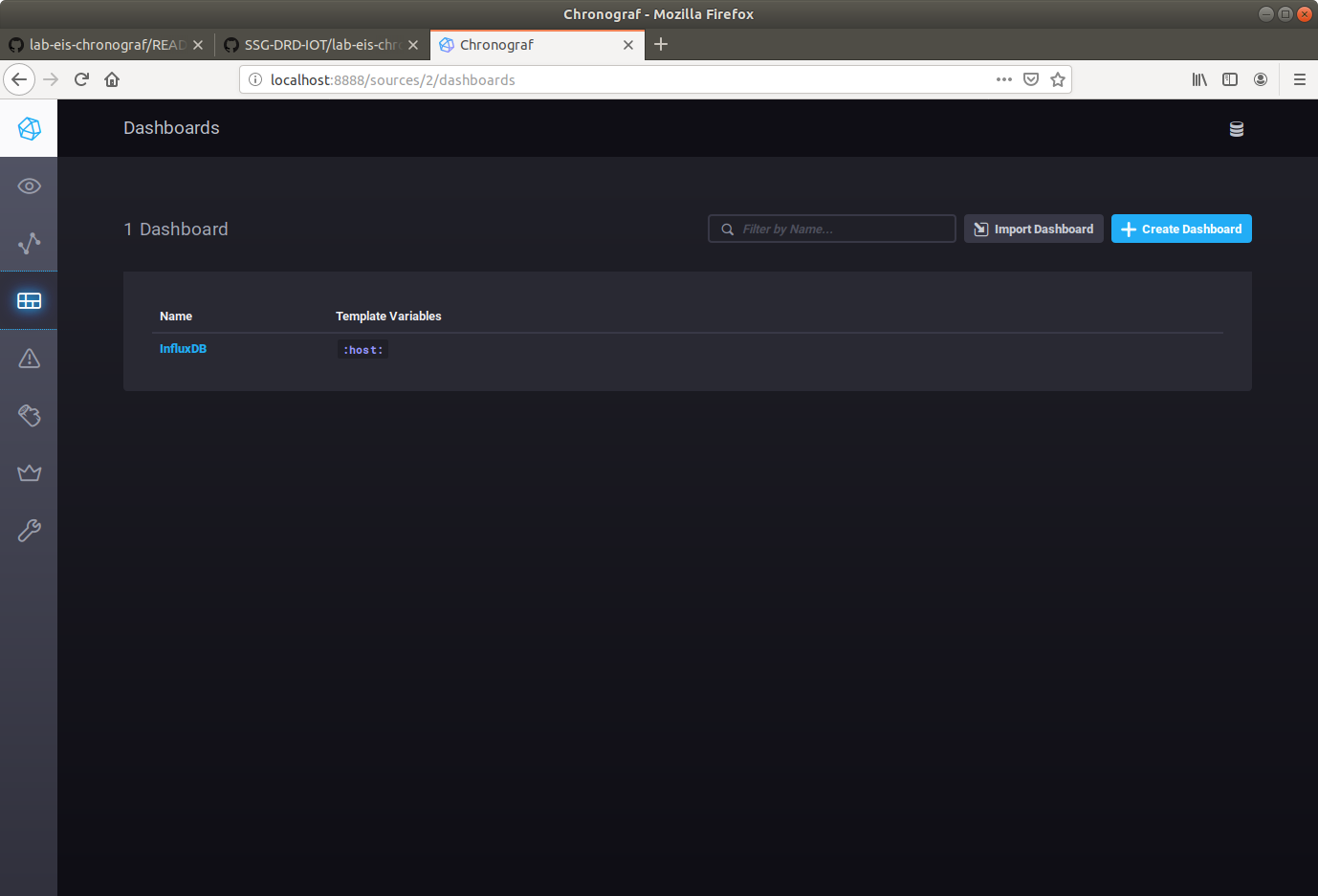
Task: Reload the current page
Action: click(x=81, y=79)
